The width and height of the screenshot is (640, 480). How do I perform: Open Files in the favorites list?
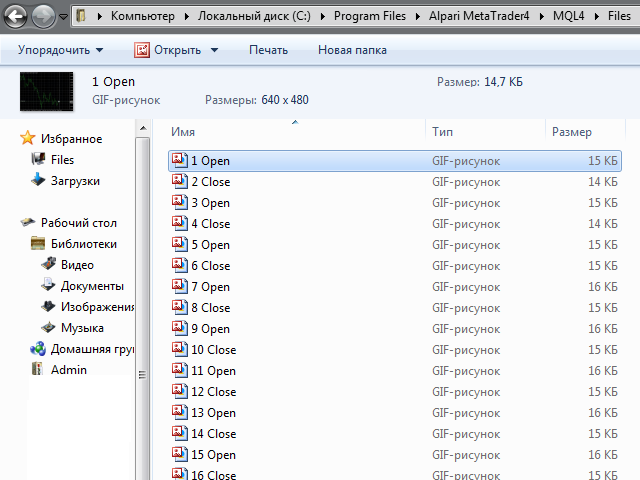pos(62,160)
